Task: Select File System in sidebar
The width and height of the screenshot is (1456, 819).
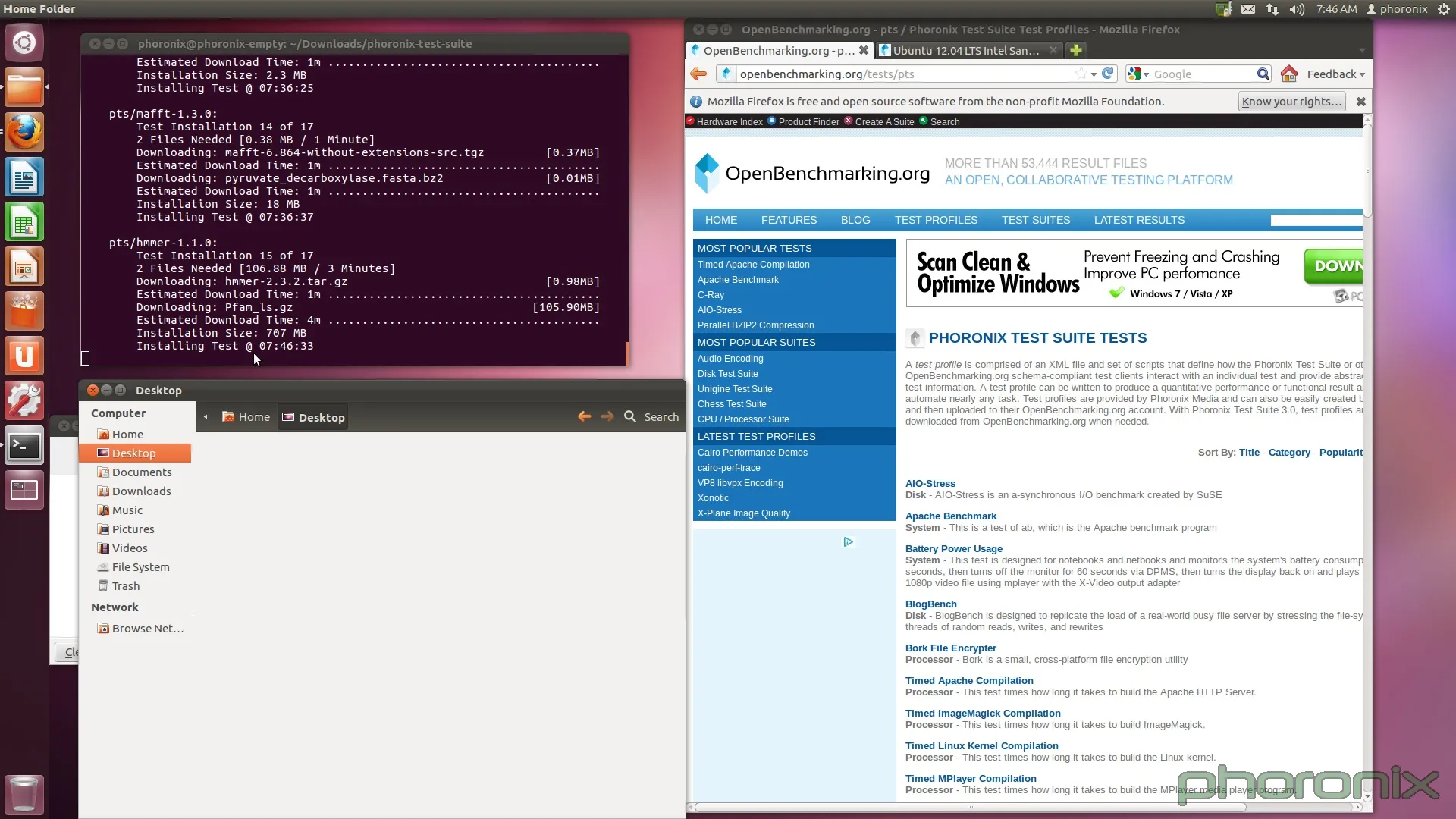Action: [135, 567]
